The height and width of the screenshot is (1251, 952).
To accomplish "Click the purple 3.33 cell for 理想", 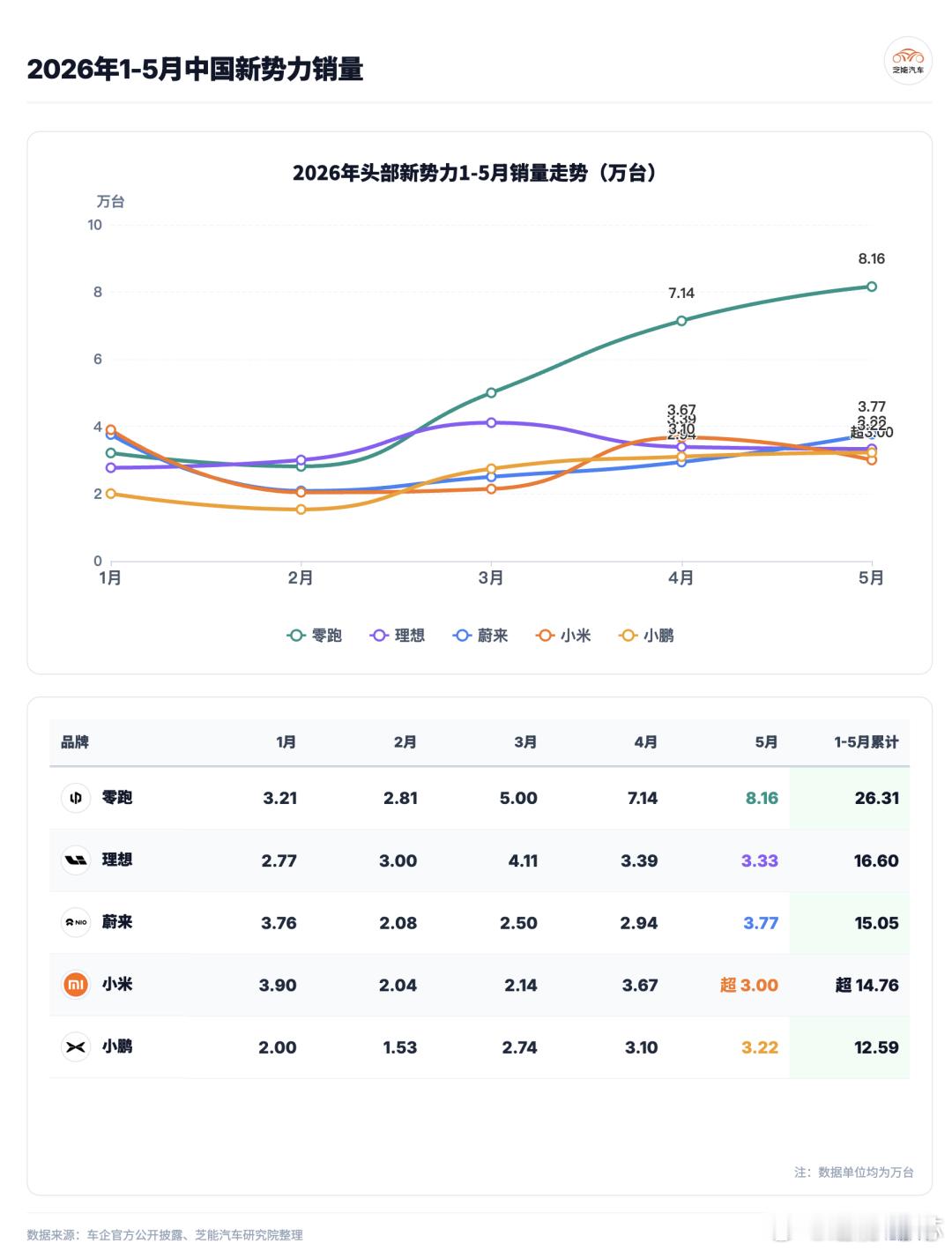I will point(760,860).
